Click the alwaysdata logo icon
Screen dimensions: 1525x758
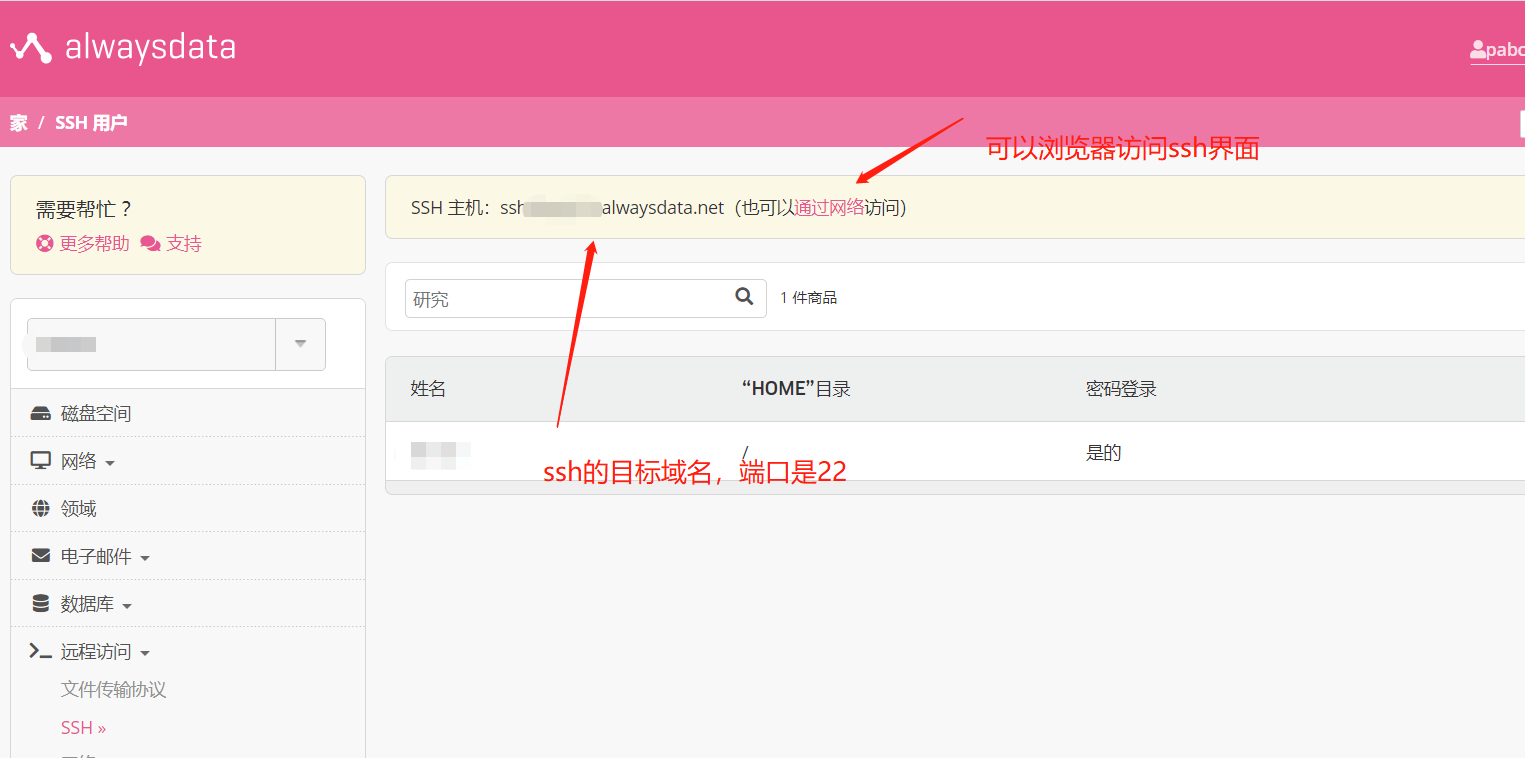(30, 48)
